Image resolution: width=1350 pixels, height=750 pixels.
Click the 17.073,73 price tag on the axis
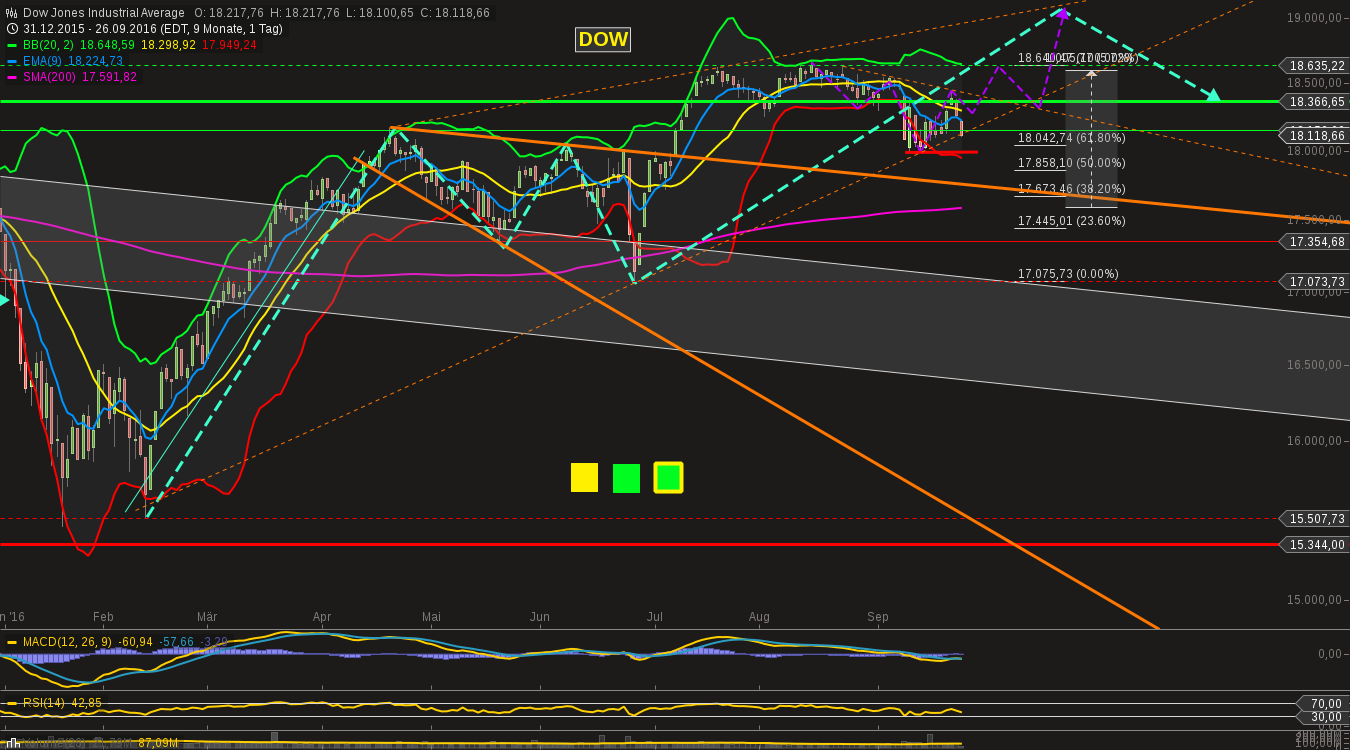tap(1315, 282)
